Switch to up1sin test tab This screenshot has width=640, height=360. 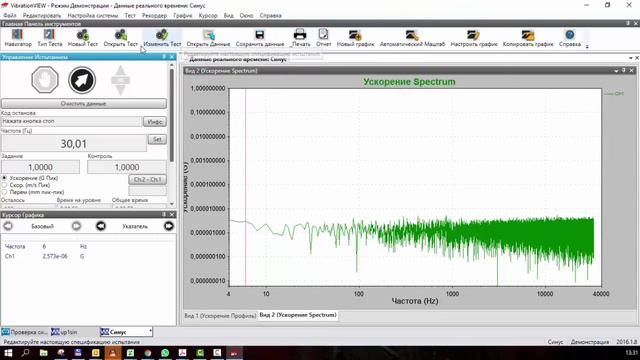64,332
